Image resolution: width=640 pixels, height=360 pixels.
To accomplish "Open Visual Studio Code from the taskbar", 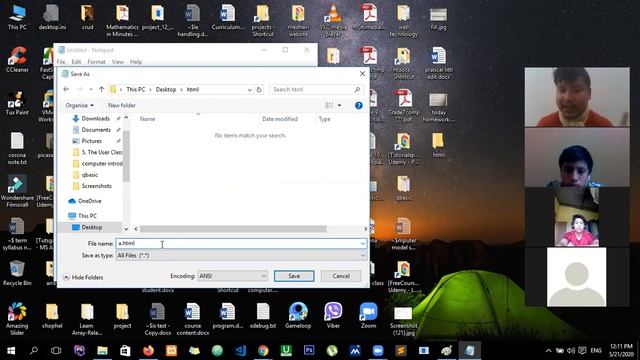I will coord(240,351).
